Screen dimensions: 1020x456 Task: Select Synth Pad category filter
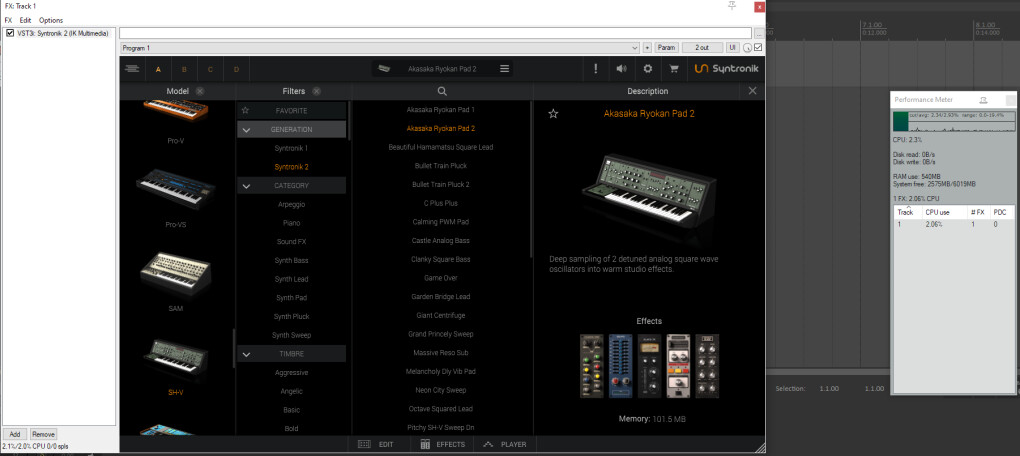(x=291, y=298)
